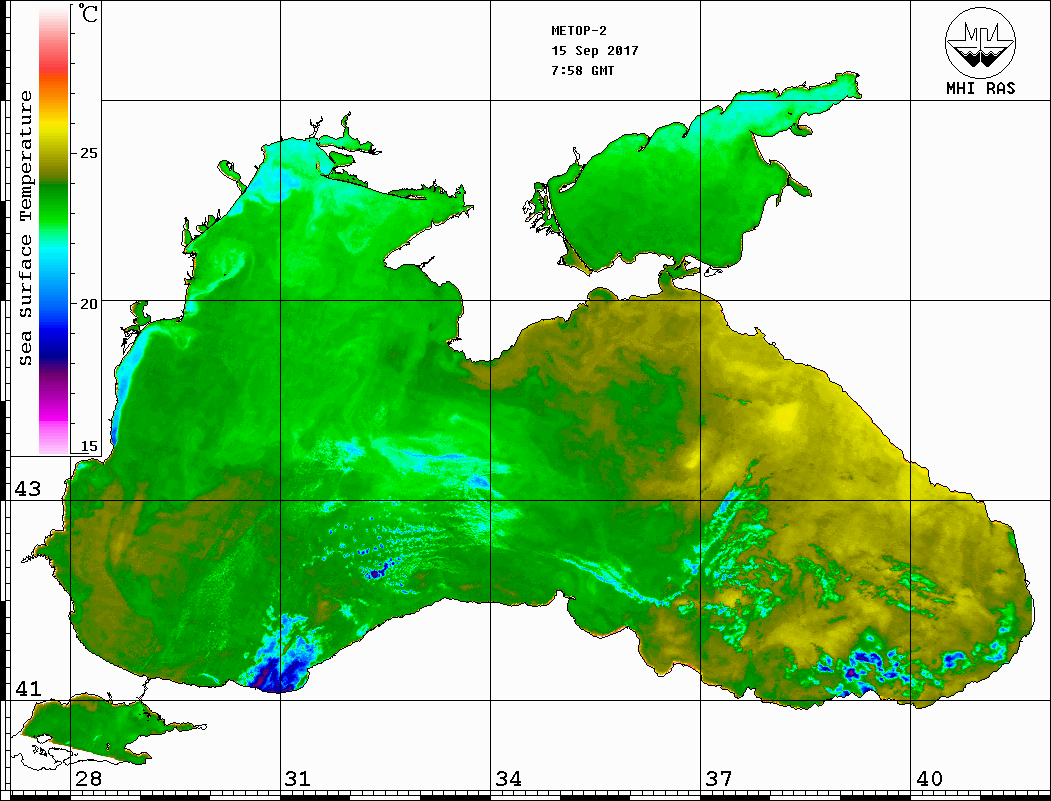This screenshot has height=801, width=1051.
Task: Click the 'METOP-2' satellite label
Action: pyautogui.click(x=579, y=31)
